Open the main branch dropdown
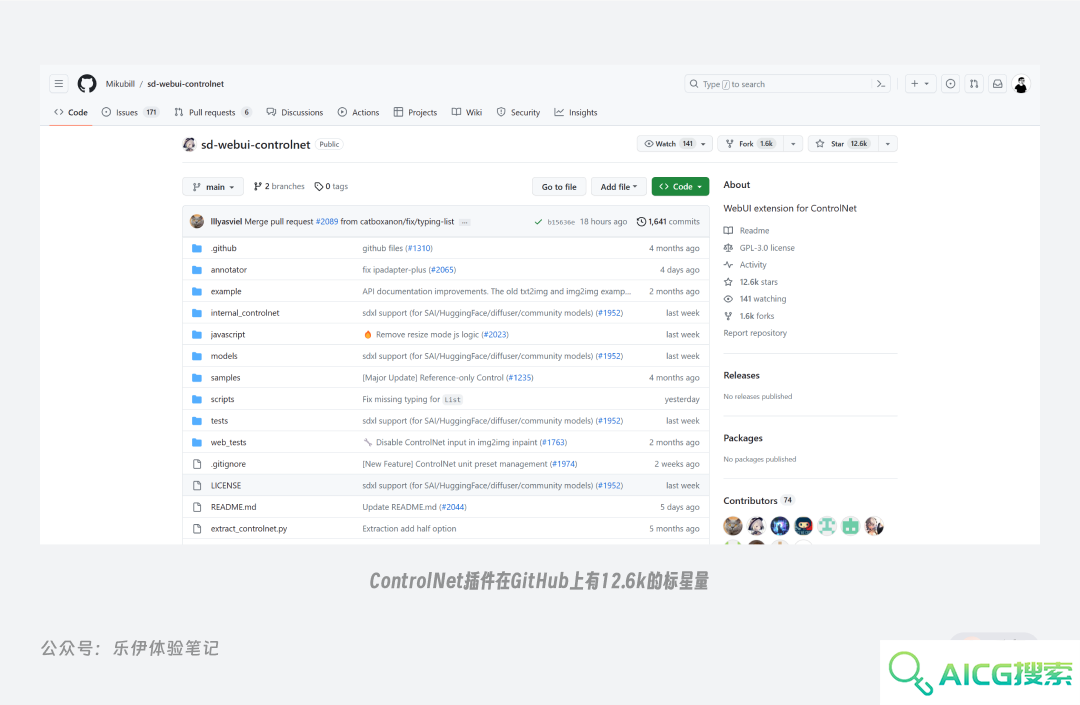The width and height of the screenshot is (1080, 705). point(213,187)
